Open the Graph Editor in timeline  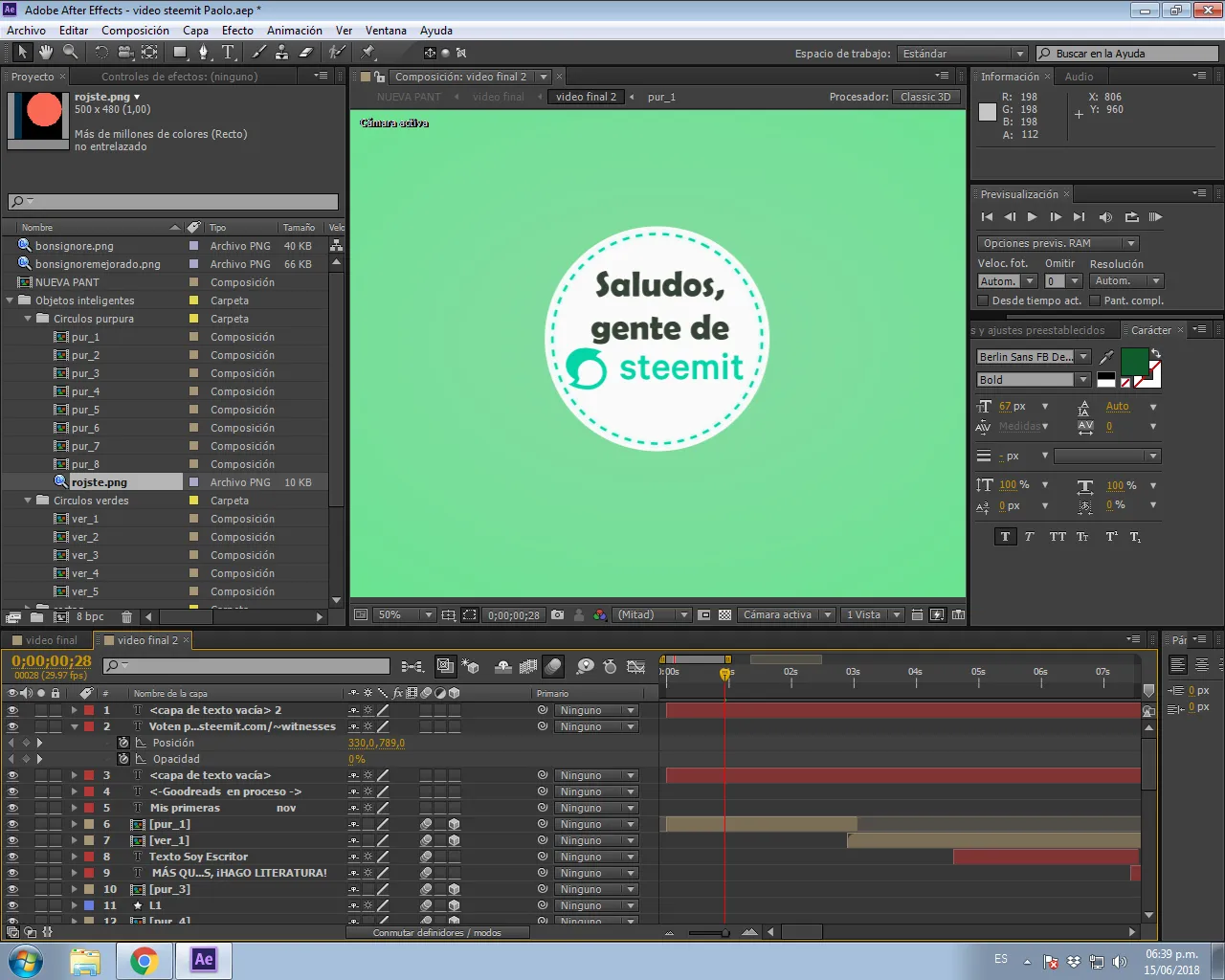tap(636, 666)
